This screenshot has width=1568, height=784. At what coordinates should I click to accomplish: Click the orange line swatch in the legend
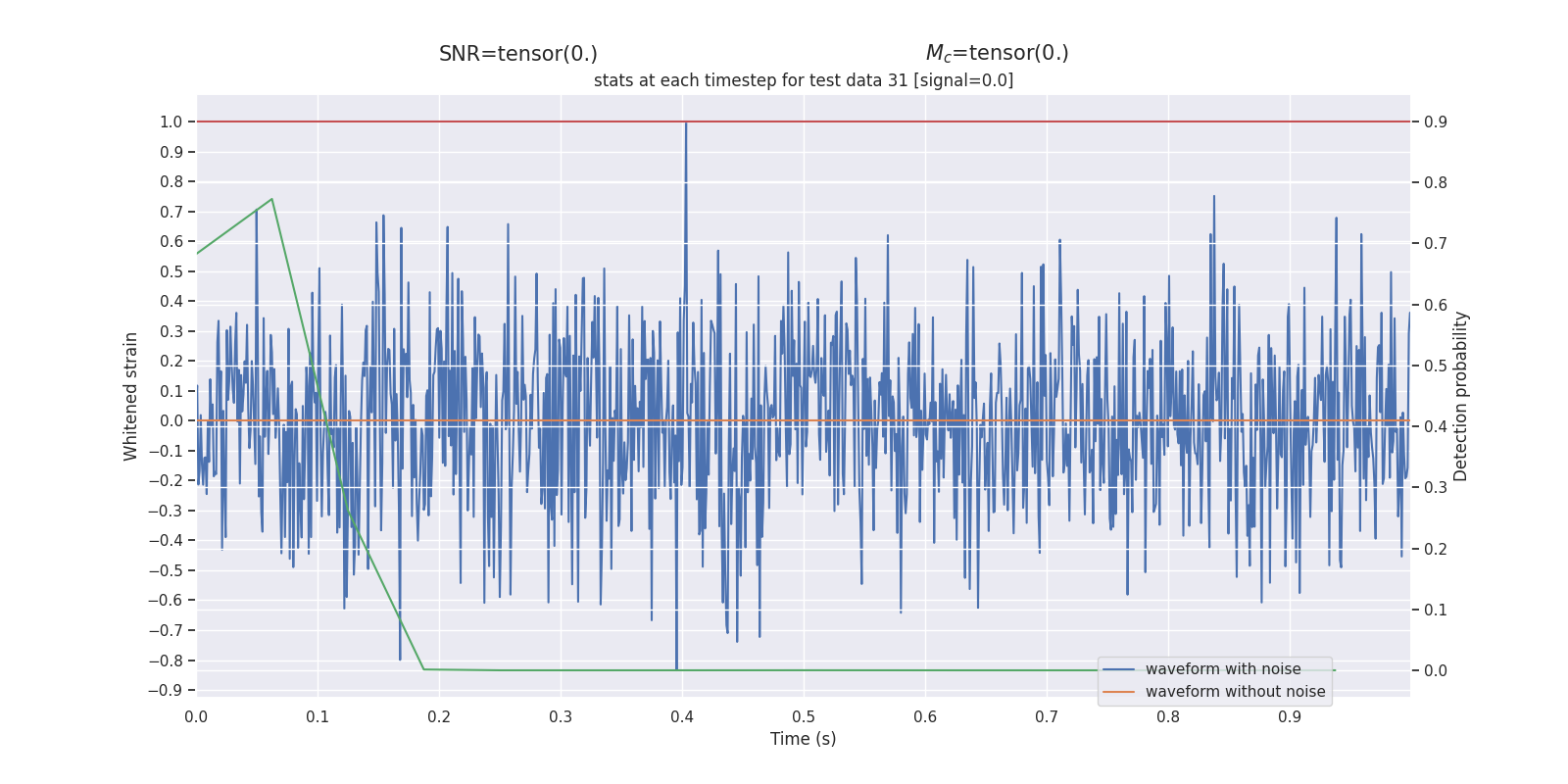pyautogui.click(x=1119, y=692)
